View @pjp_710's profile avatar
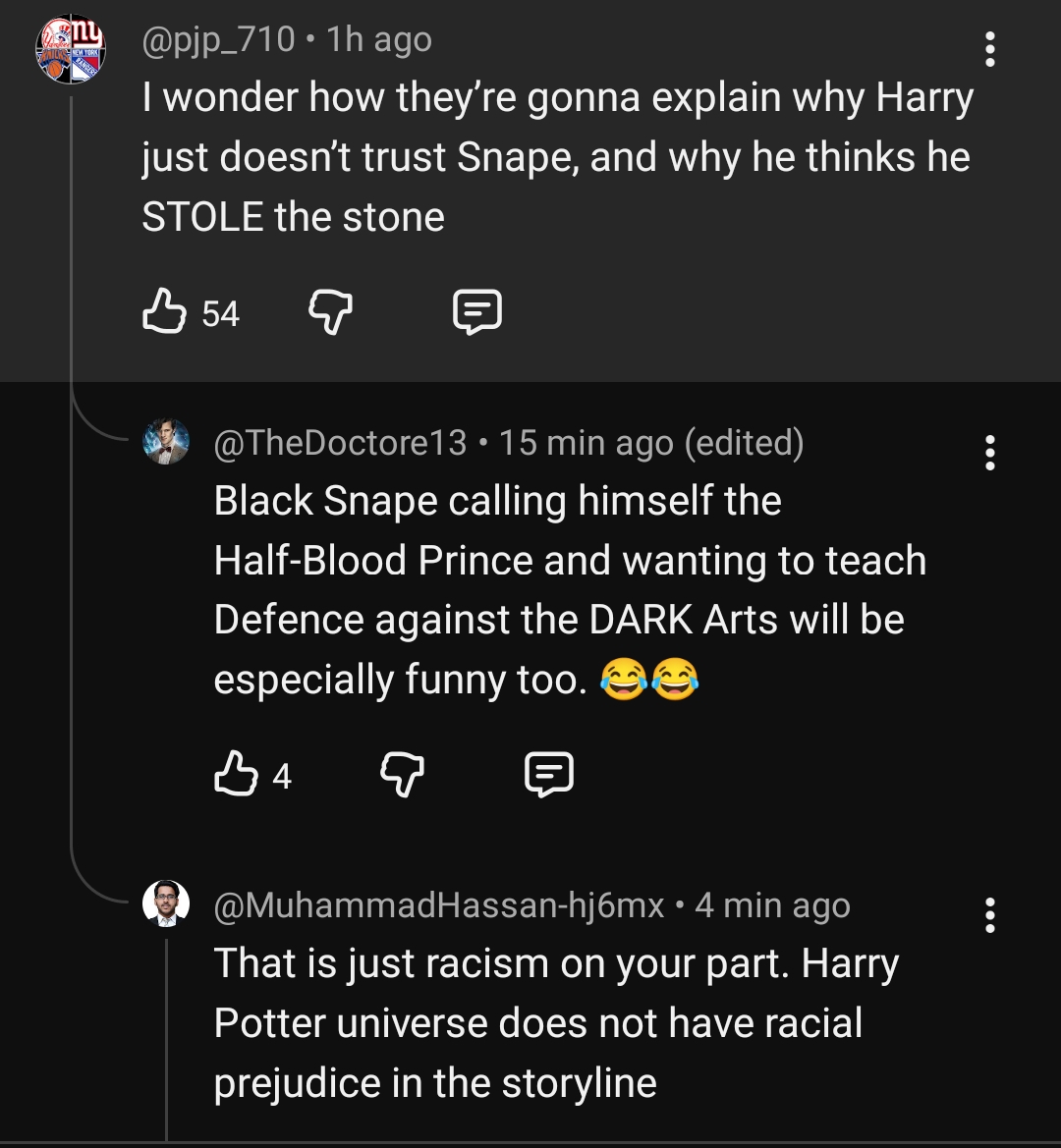The width and height of the screenshot is (1061, 1148). [x=71, y=48]
